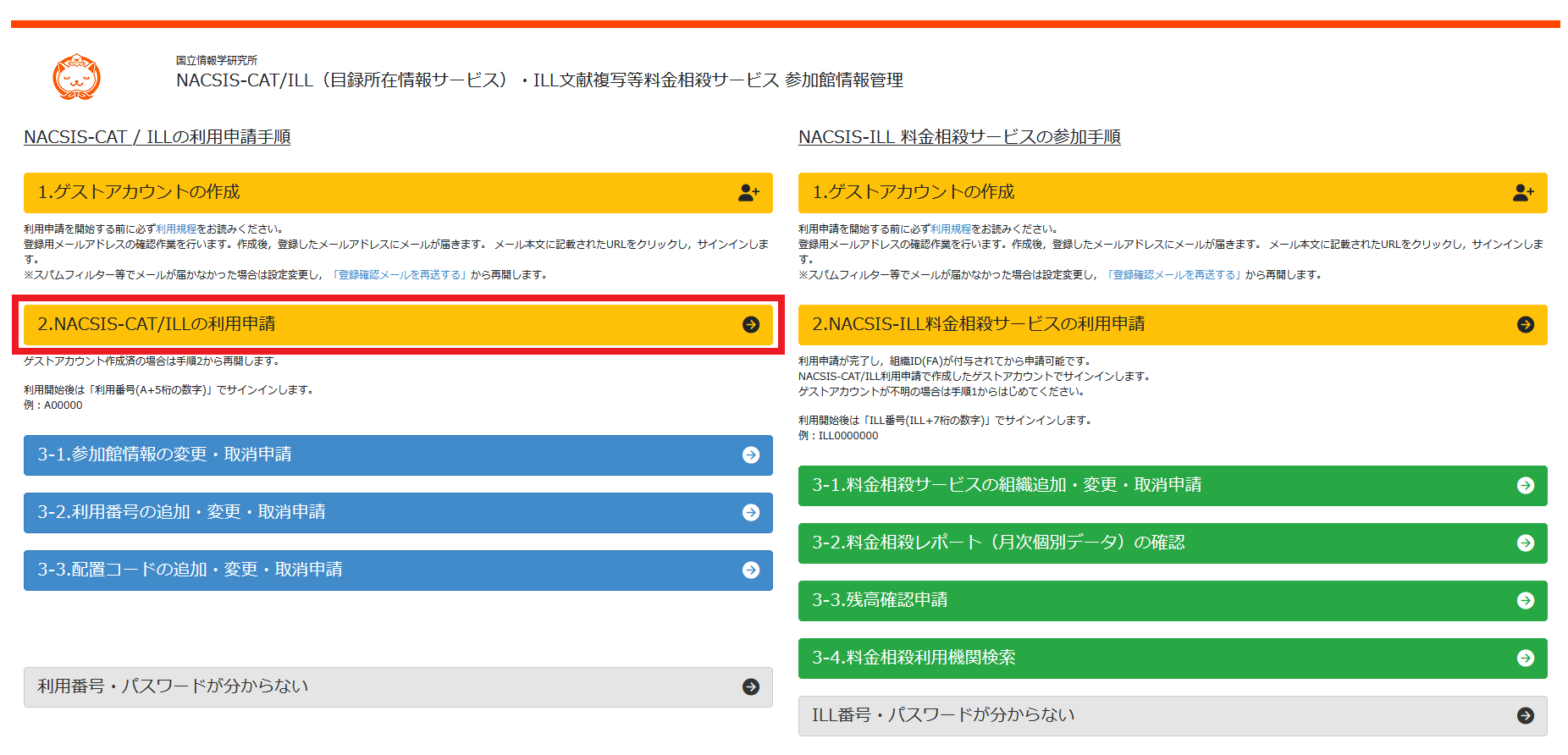The width and height of the screenshot is (1568, 755).
Task: Click 国立情報学研究所 text above title
Action: point(217,61)
